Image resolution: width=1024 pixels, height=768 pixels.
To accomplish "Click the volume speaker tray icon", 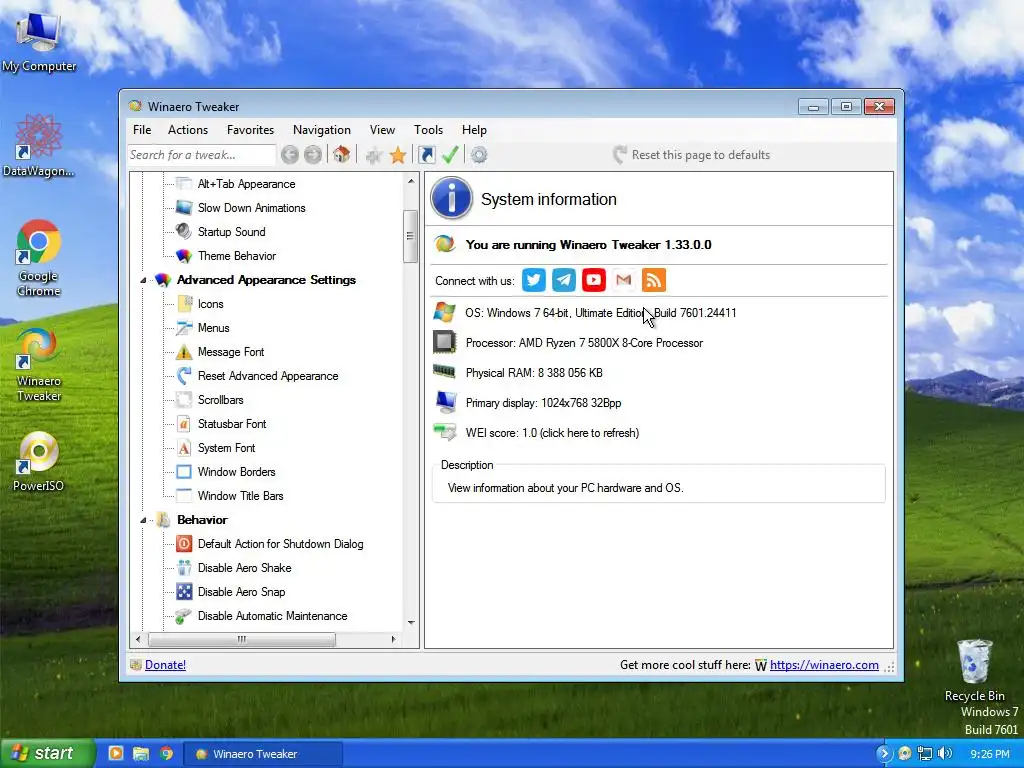I will [x=945, y=754].
